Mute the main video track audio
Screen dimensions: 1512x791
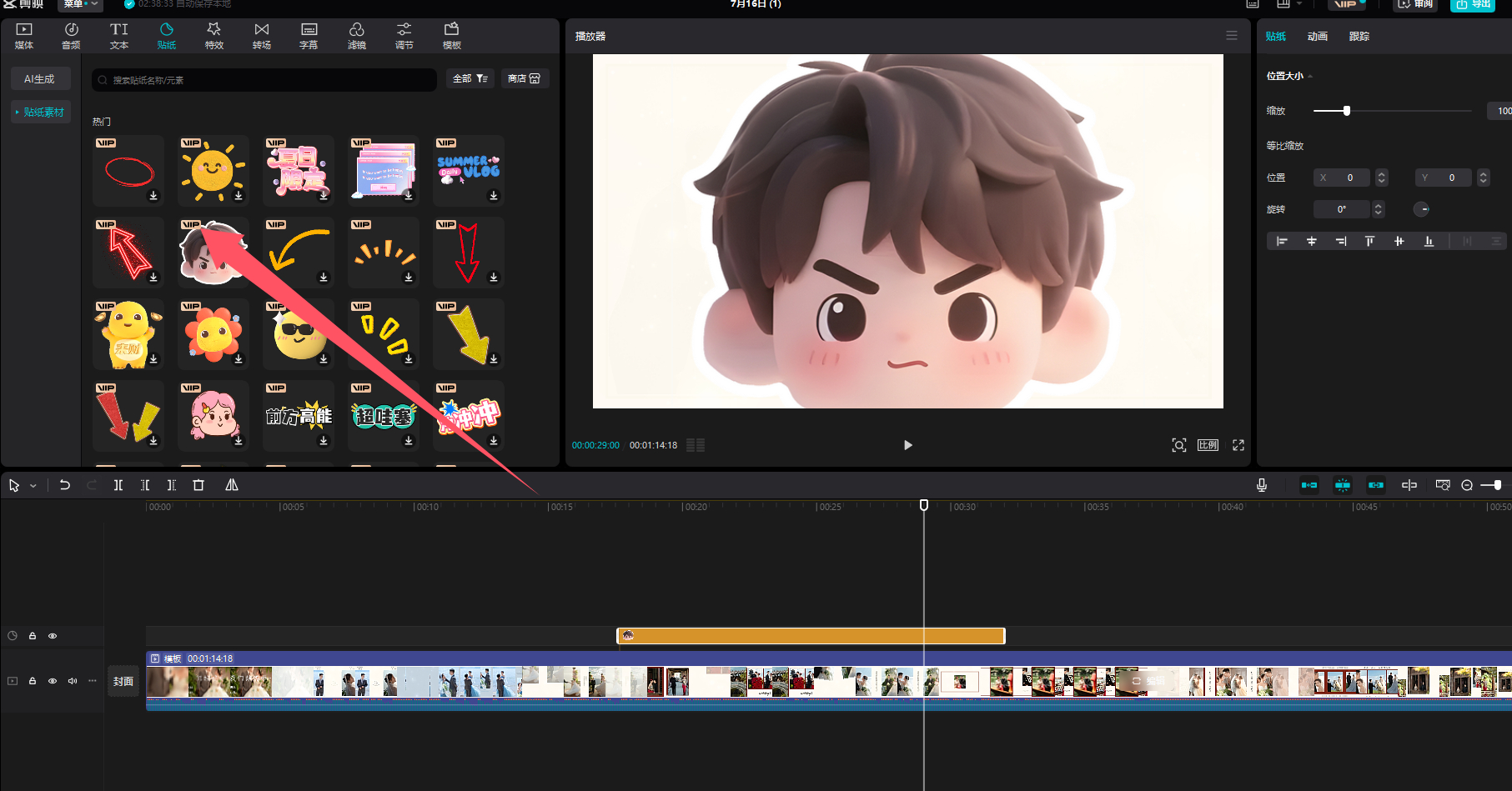73,681
